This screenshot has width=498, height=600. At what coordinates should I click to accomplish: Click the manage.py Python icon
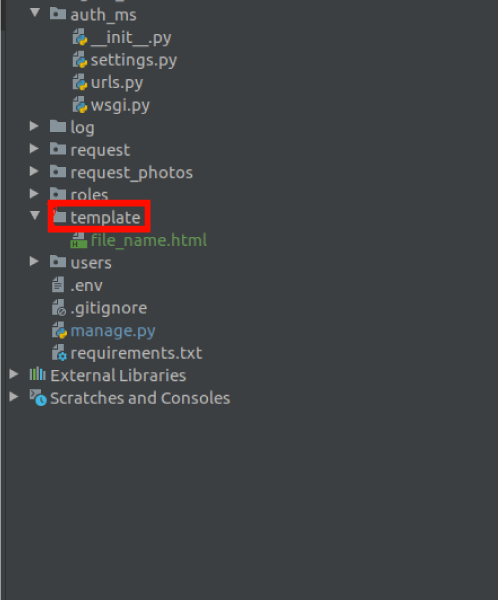point(59,331)
